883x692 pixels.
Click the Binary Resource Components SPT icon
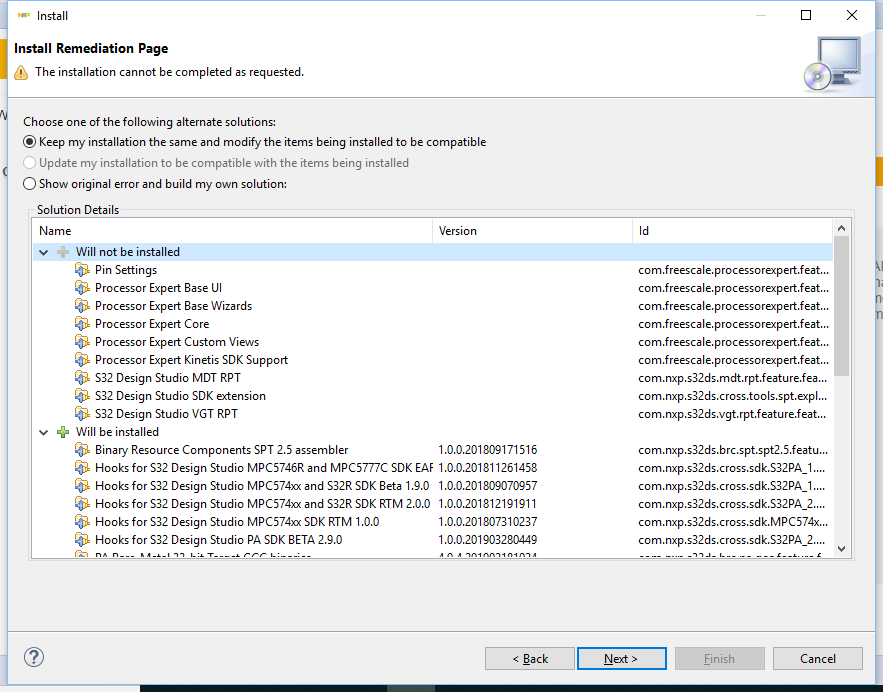(x=82, y=450)
